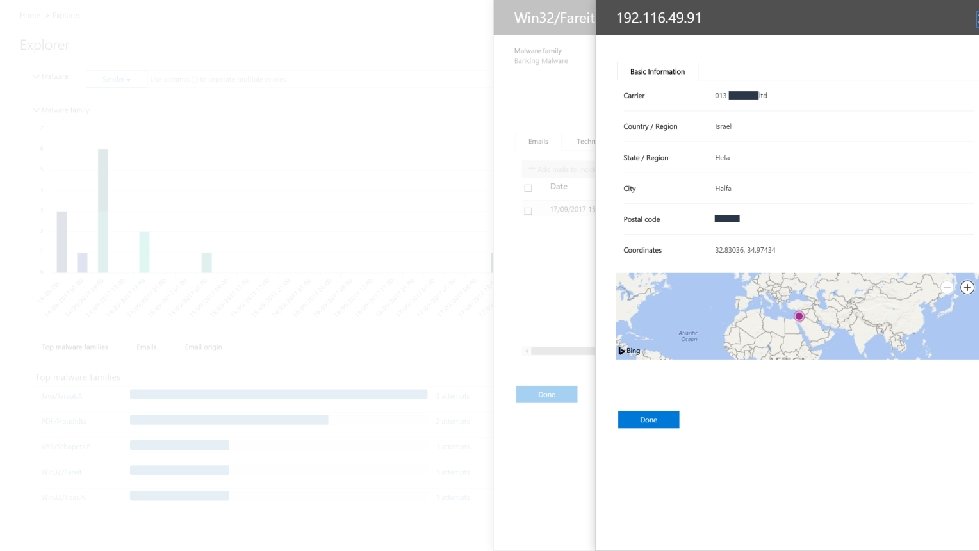Switch to the Emails tab in Fareit panel

[x=538, y=142]
